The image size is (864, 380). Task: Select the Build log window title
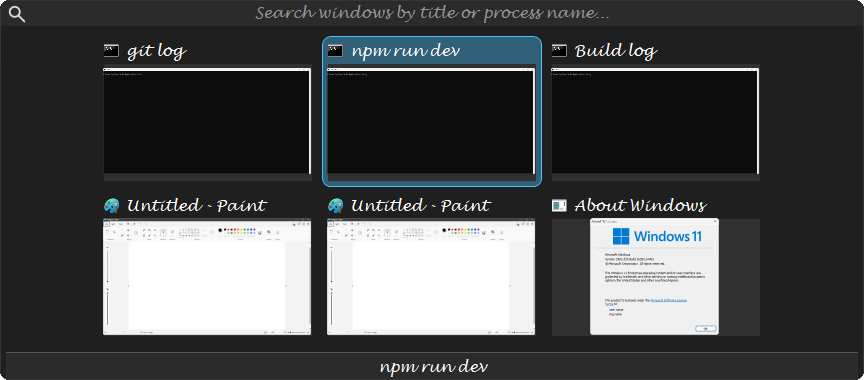coord(616,52)
